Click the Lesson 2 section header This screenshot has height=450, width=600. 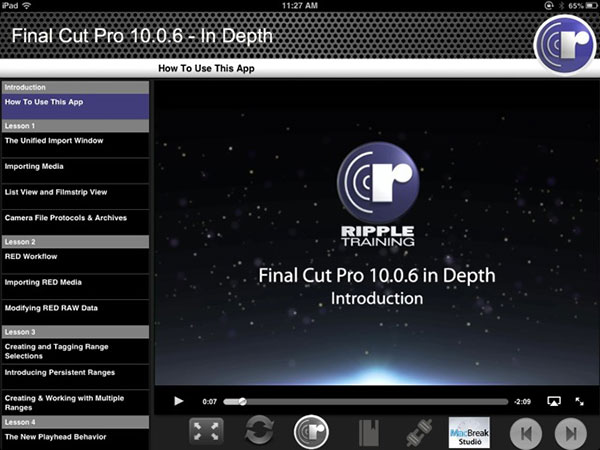(x=75, y=242)
